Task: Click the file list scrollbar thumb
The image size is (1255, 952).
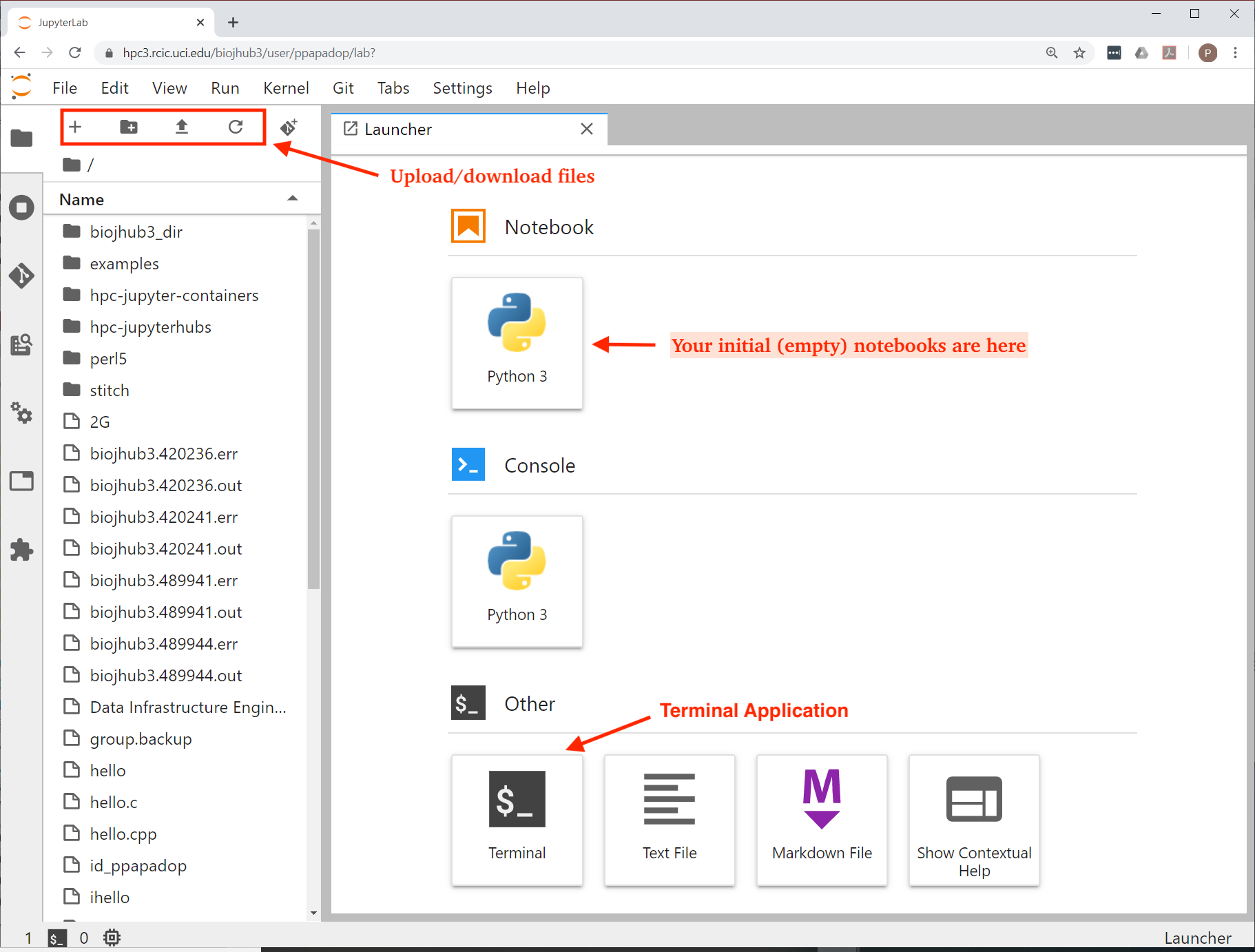Action: (313, 409)
